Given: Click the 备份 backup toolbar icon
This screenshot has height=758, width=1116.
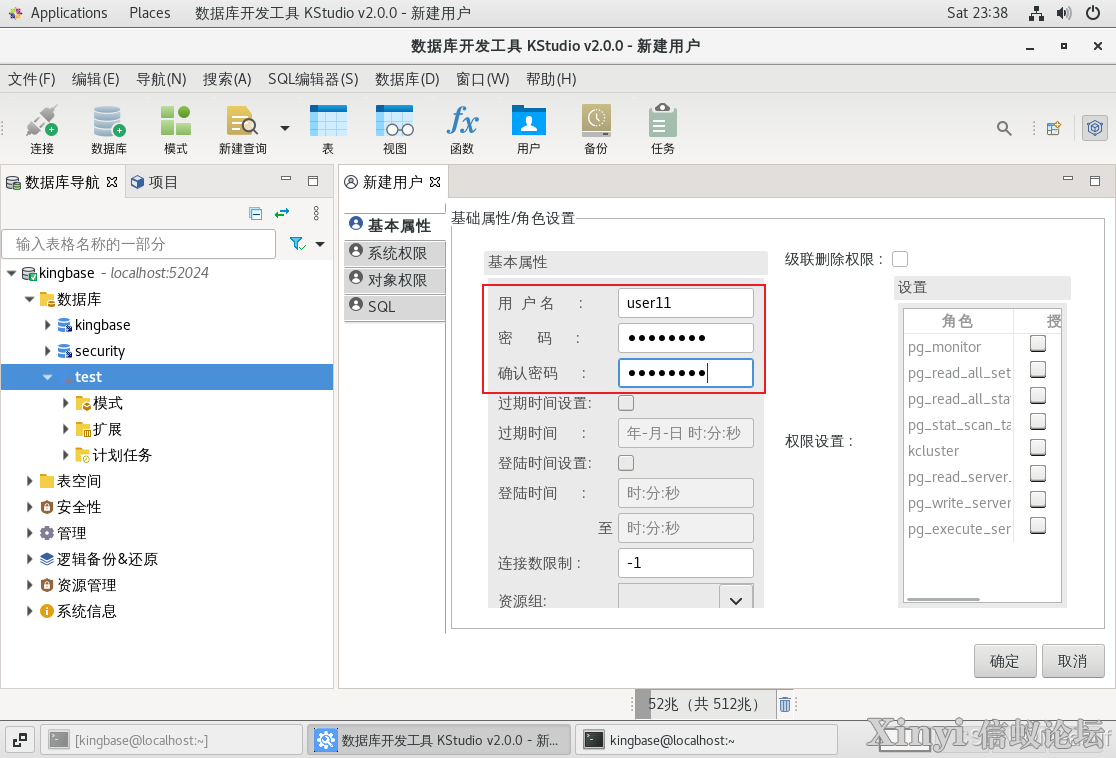Looking at the screenshot, I should click(596, 129).
